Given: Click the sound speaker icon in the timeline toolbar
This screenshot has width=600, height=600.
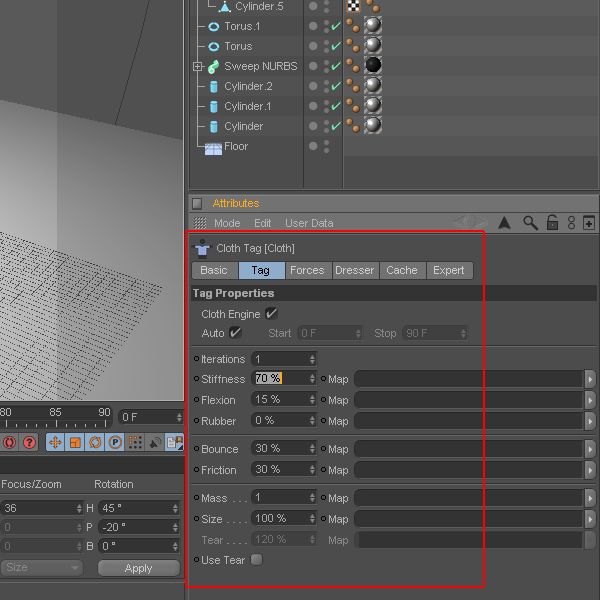Looking at the screenshot, I should click(155, 443).
